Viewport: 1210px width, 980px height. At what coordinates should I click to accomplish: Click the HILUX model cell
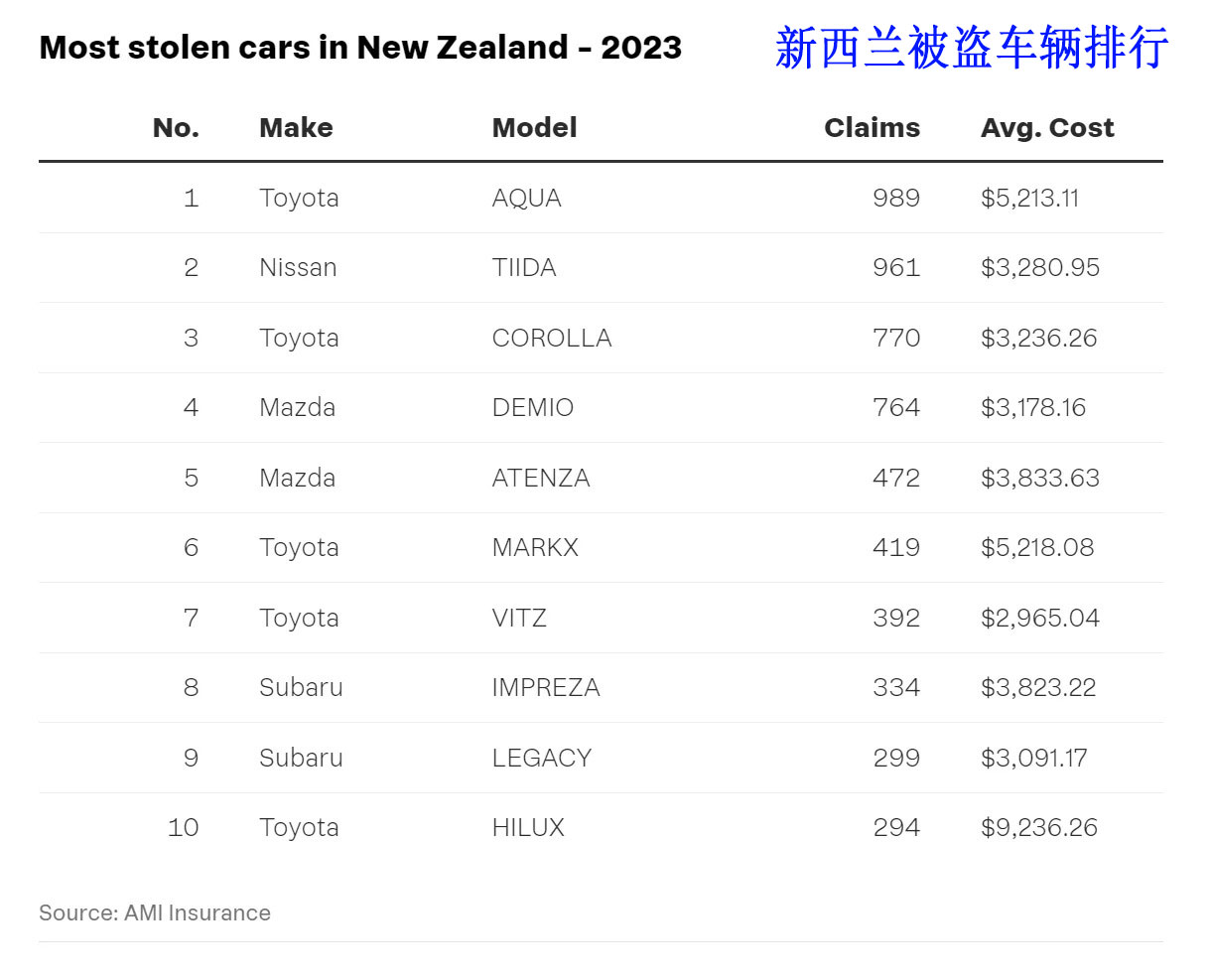pos(527,828)
